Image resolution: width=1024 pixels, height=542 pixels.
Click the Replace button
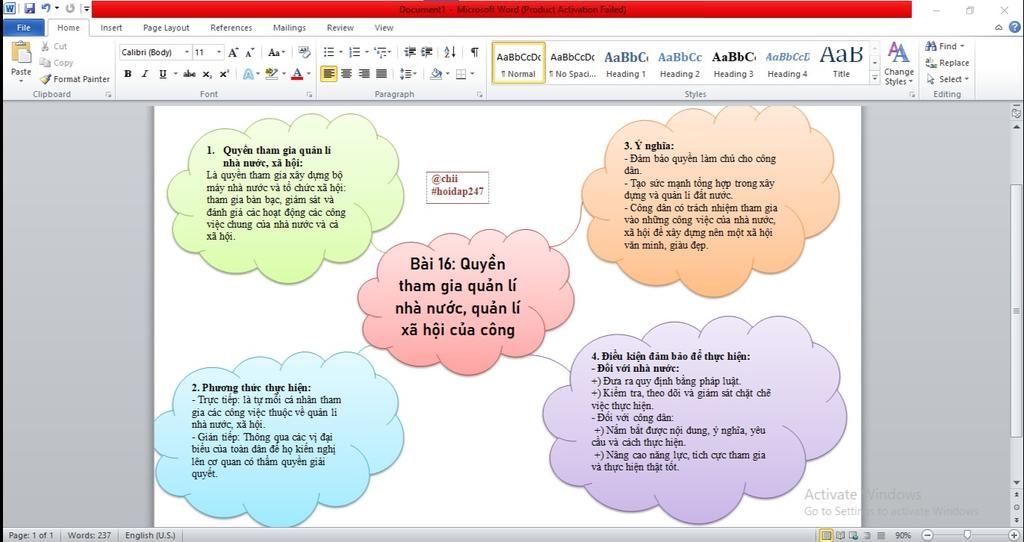tap(947, 63)
